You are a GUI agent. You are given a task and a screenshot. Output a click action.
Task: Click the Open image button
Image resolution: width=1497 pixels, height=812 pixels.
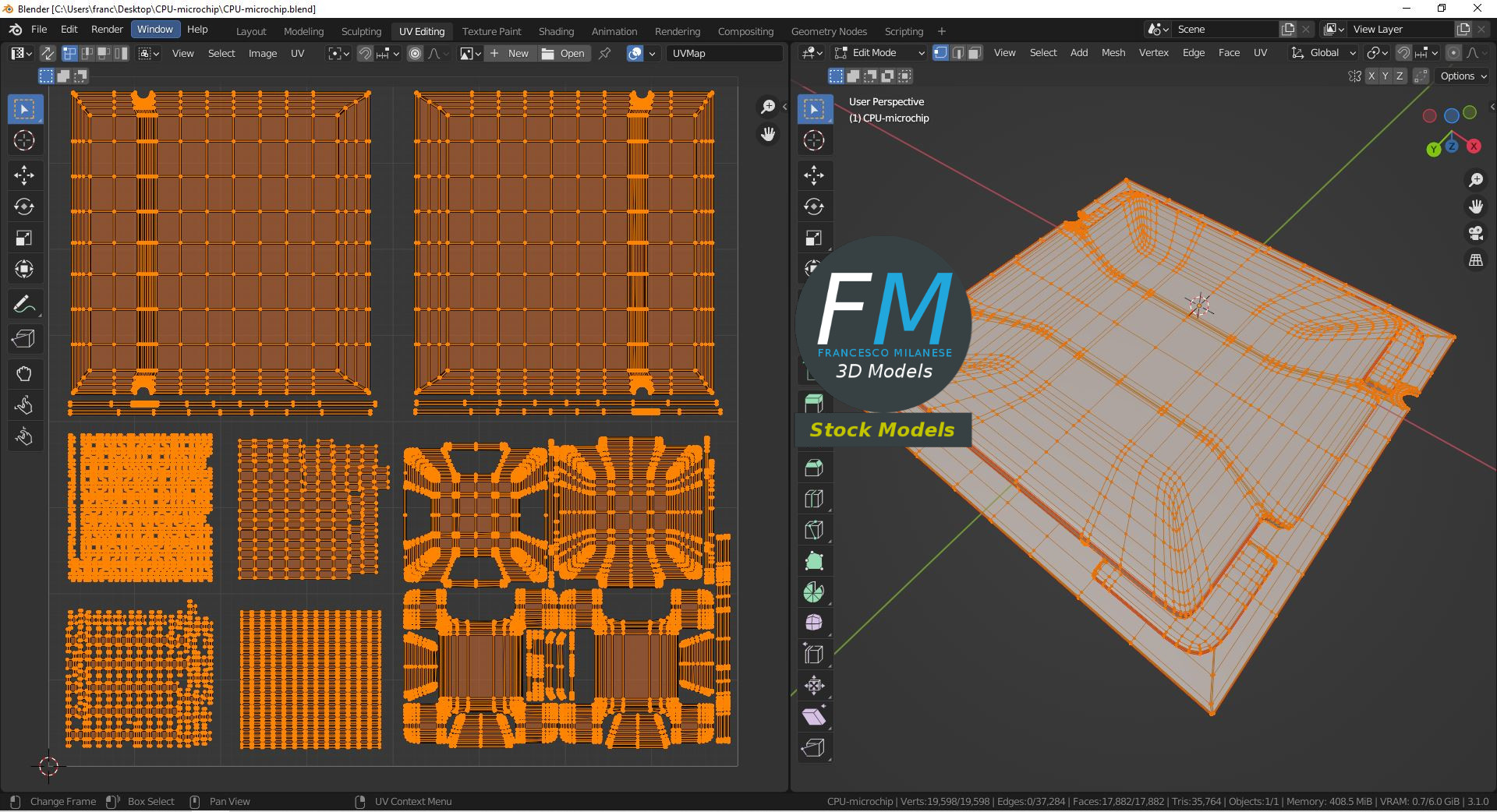point(563,53)
